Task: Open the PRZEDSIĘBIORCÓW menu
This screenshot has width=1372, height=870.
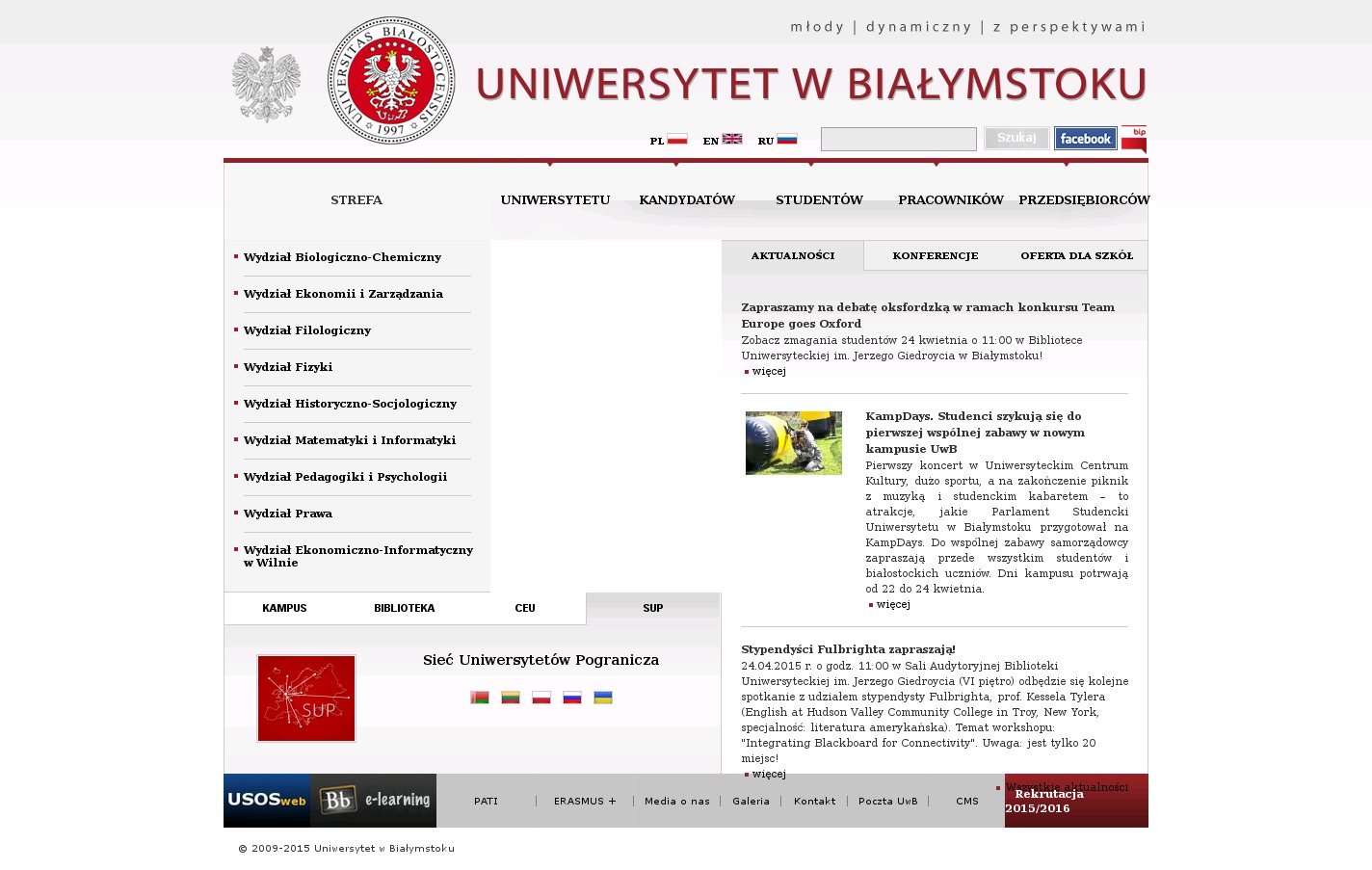Action: 1084,200
